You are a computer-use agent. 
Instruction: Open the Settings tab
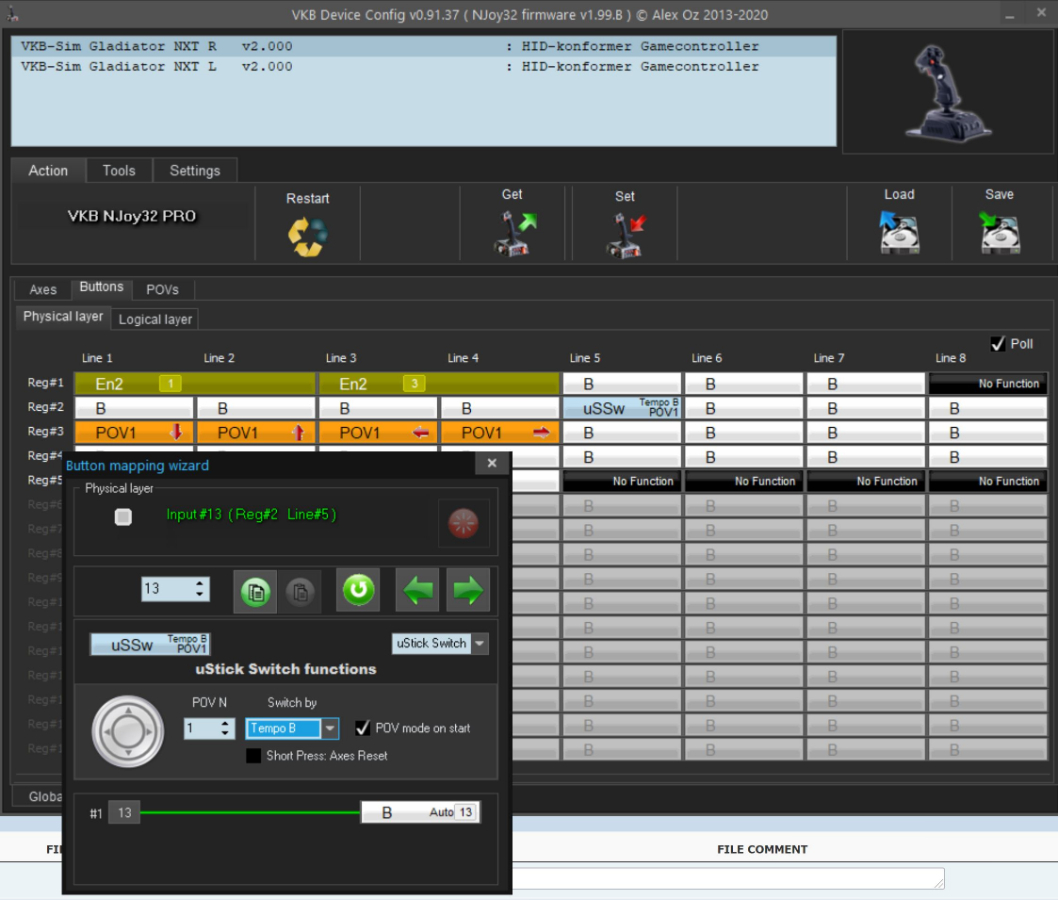coord(195,171)
